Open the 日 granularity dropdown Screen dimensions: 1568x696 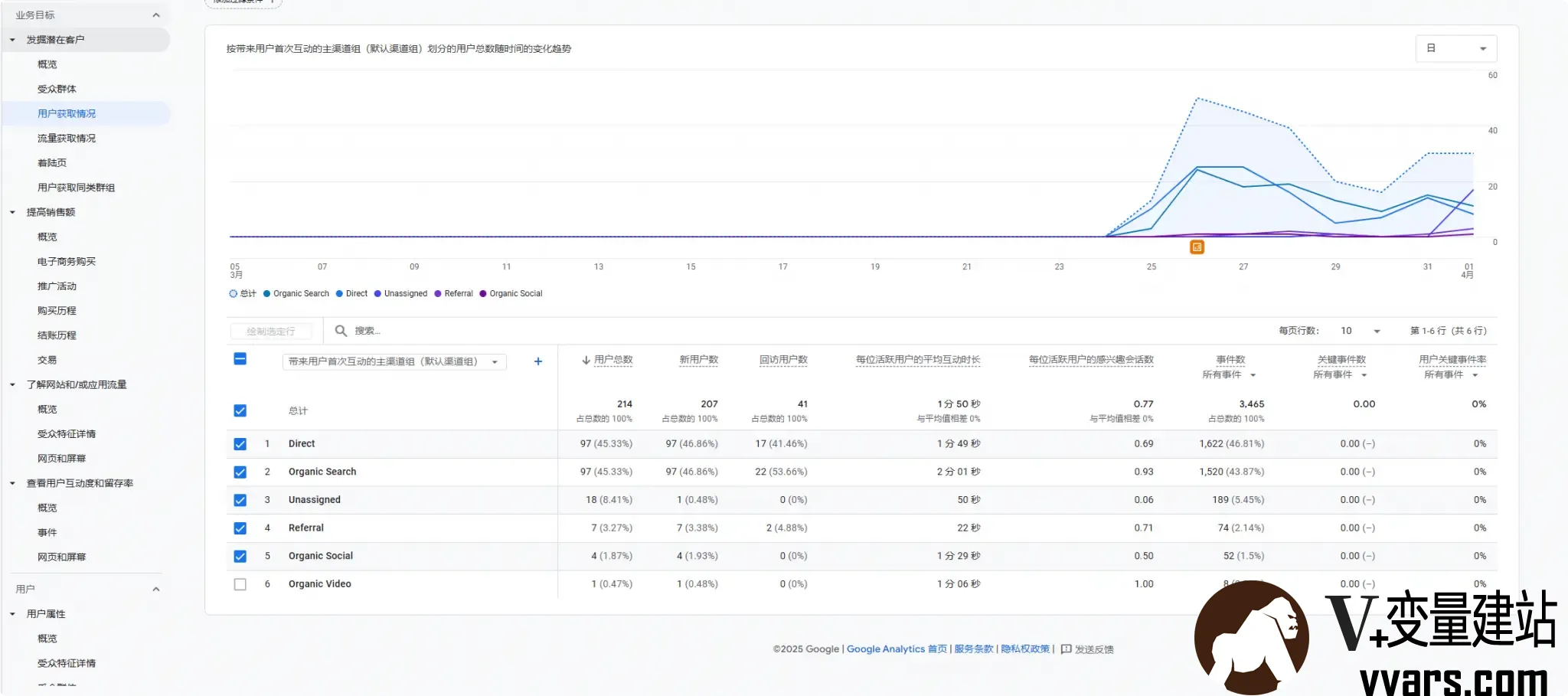click(1455, 48)
